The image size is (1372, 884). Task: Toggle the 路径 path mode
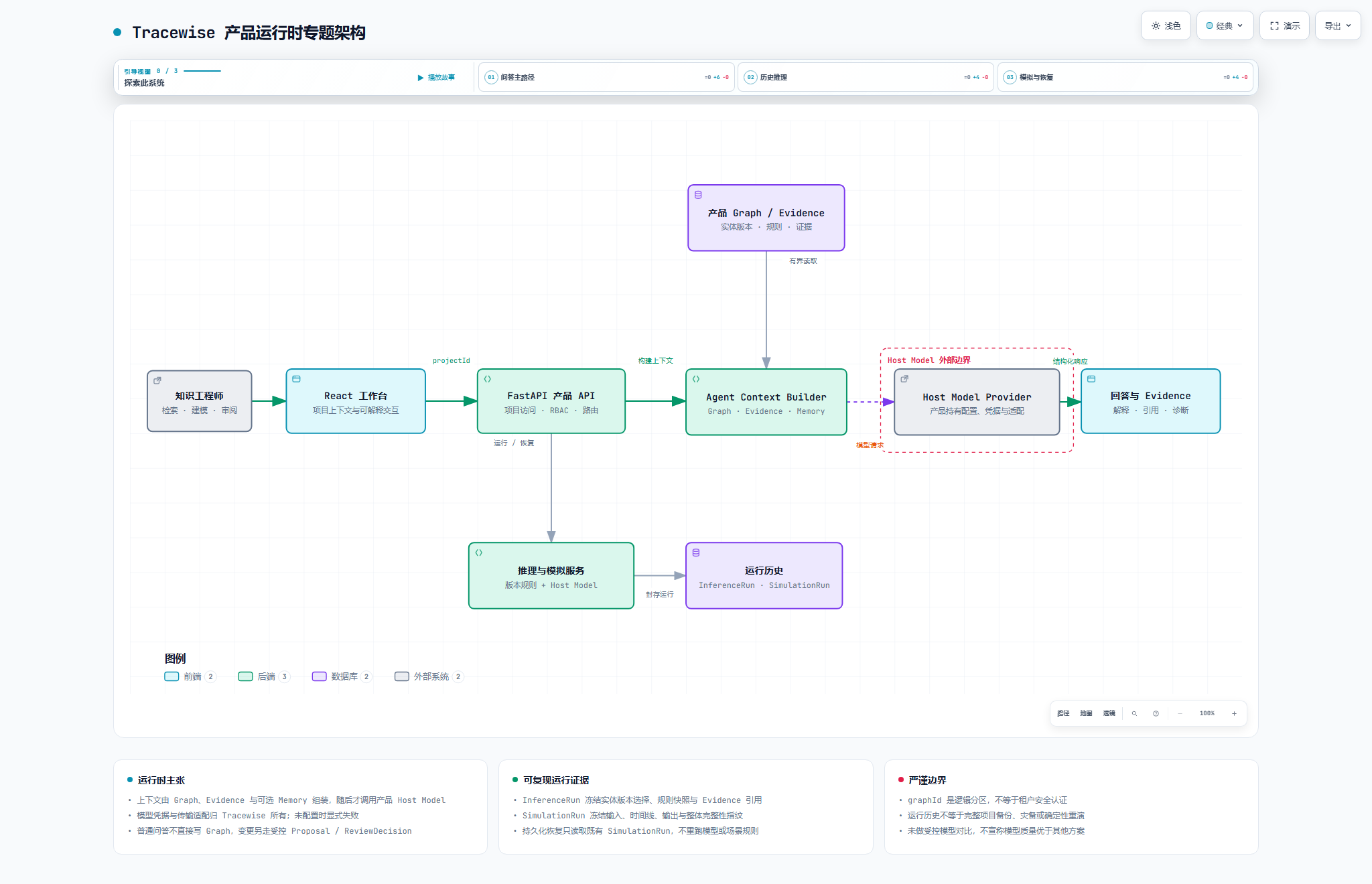(x=1063, y=713)
